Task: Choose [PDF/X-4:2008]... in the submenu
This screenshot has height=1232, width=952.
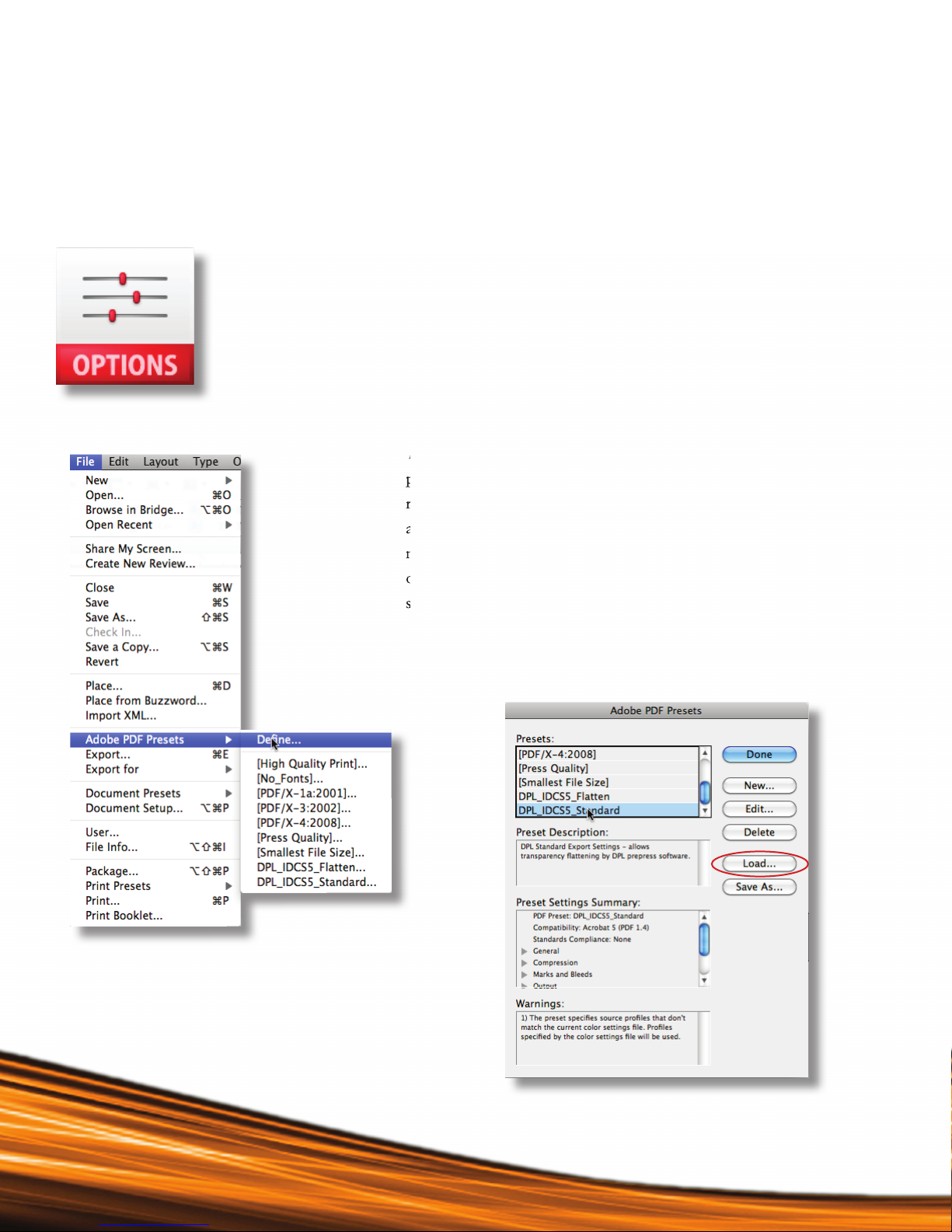Action: click(316, 822)
